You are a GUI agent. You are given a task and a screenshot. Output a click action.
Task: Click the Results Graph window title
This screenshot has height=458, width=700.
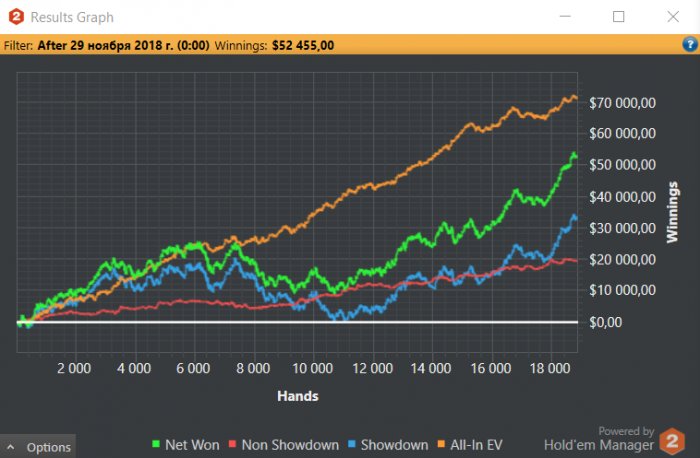[x=72, y=17]
